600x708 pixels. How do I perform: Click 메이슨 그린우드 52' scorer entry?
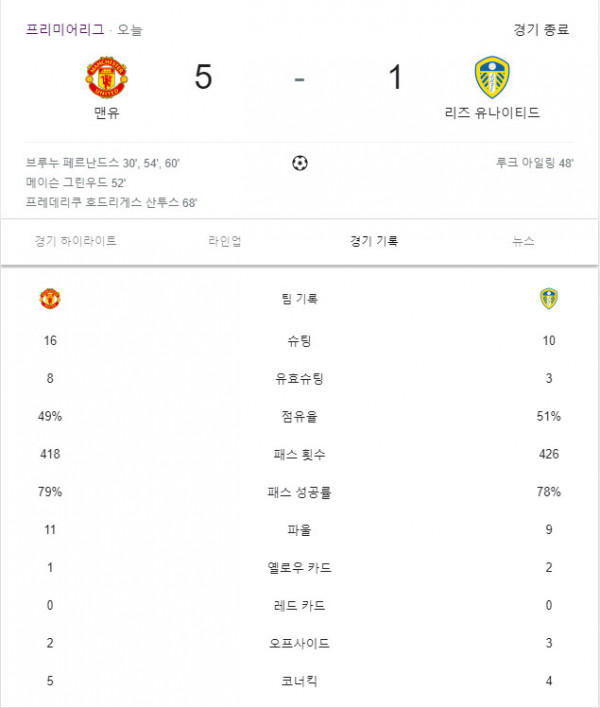76,182
